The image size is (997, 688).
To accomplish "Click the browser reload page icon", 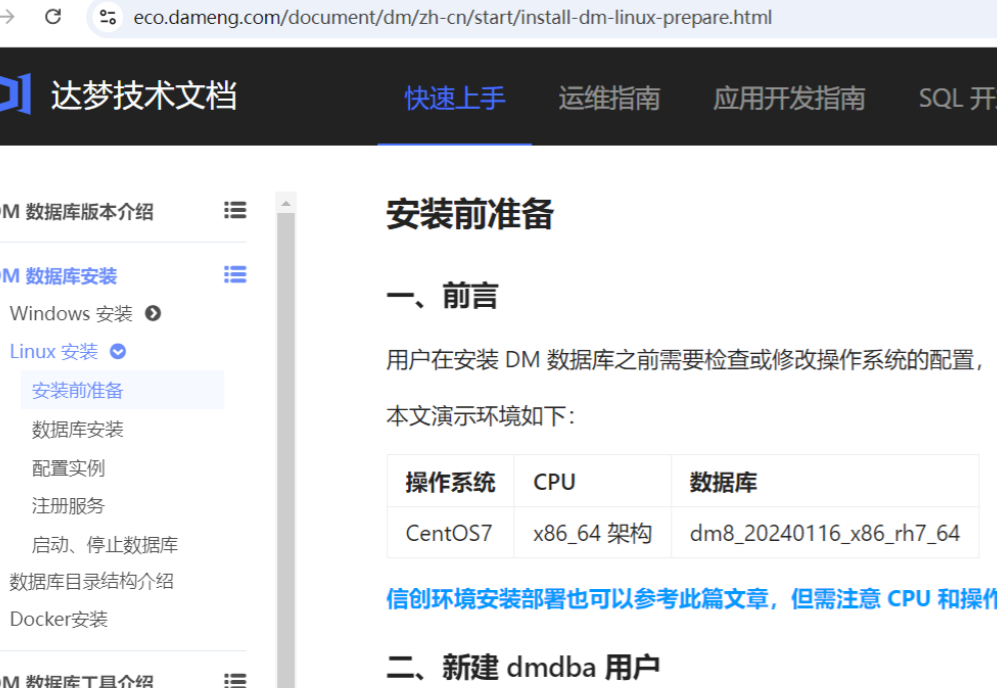I will coord(53,17).
